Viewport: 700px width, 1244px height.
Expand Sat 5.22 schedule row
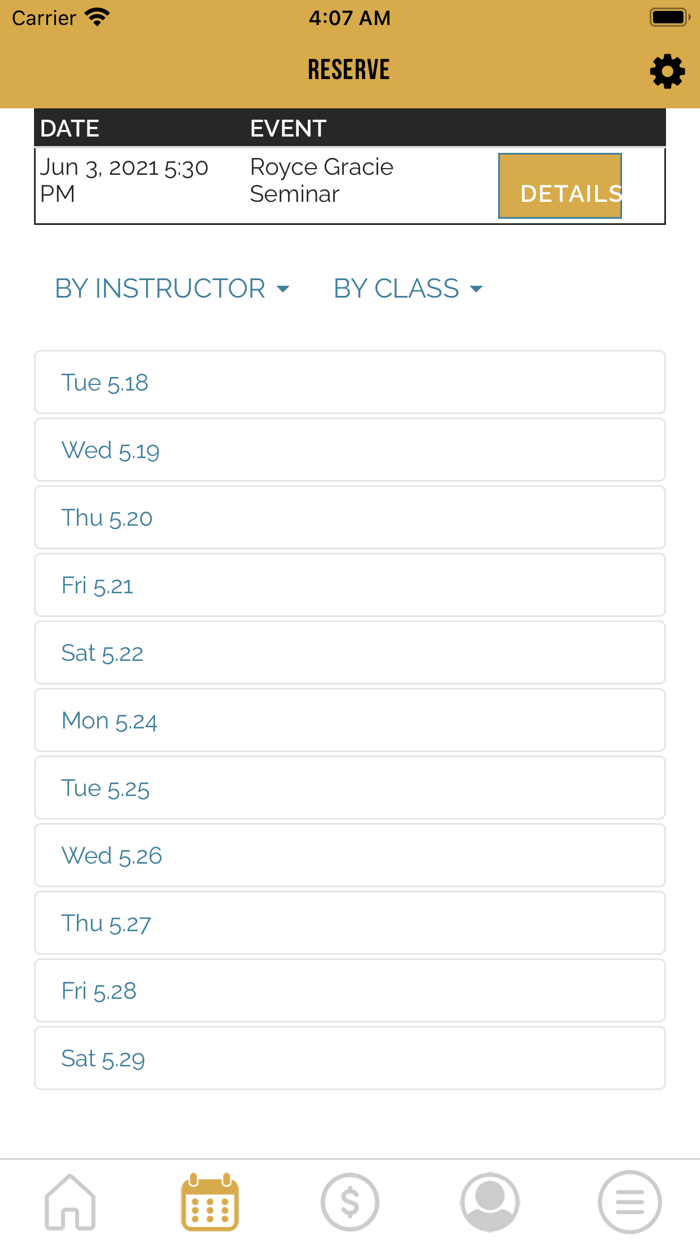click(350, 652)
